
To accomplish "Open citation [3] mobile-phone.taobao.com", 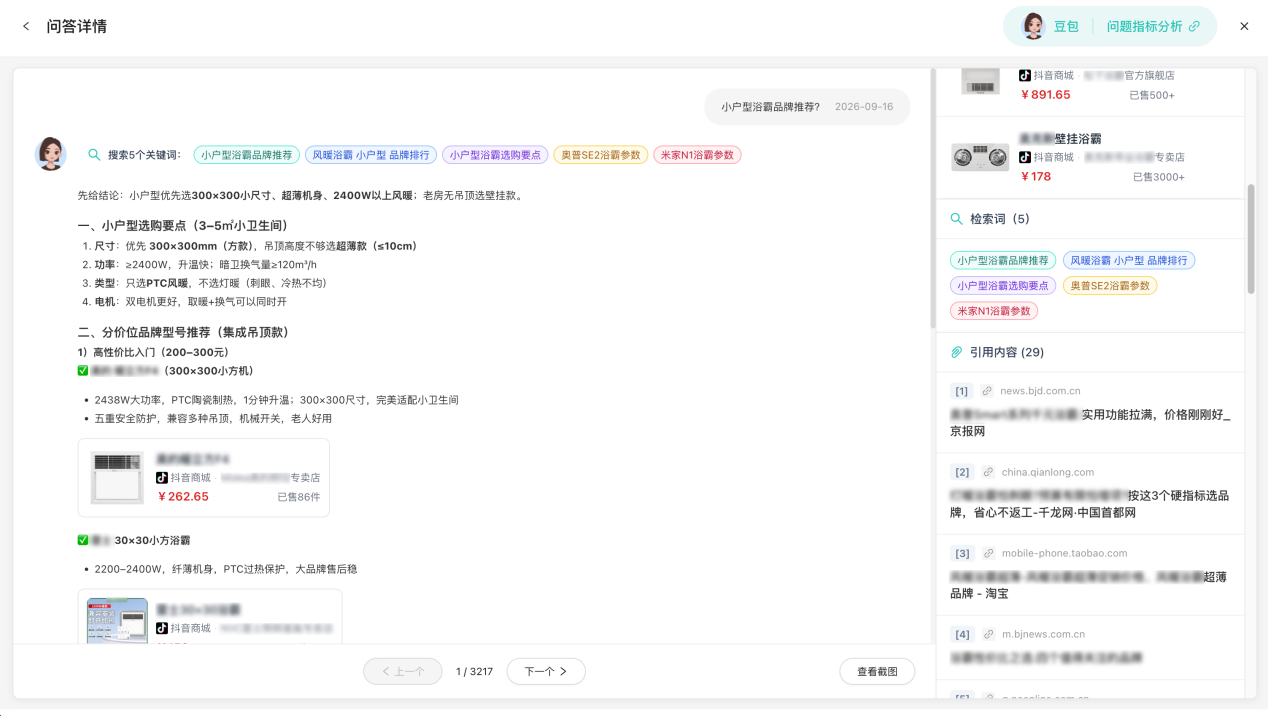I will coord(1091,574).
